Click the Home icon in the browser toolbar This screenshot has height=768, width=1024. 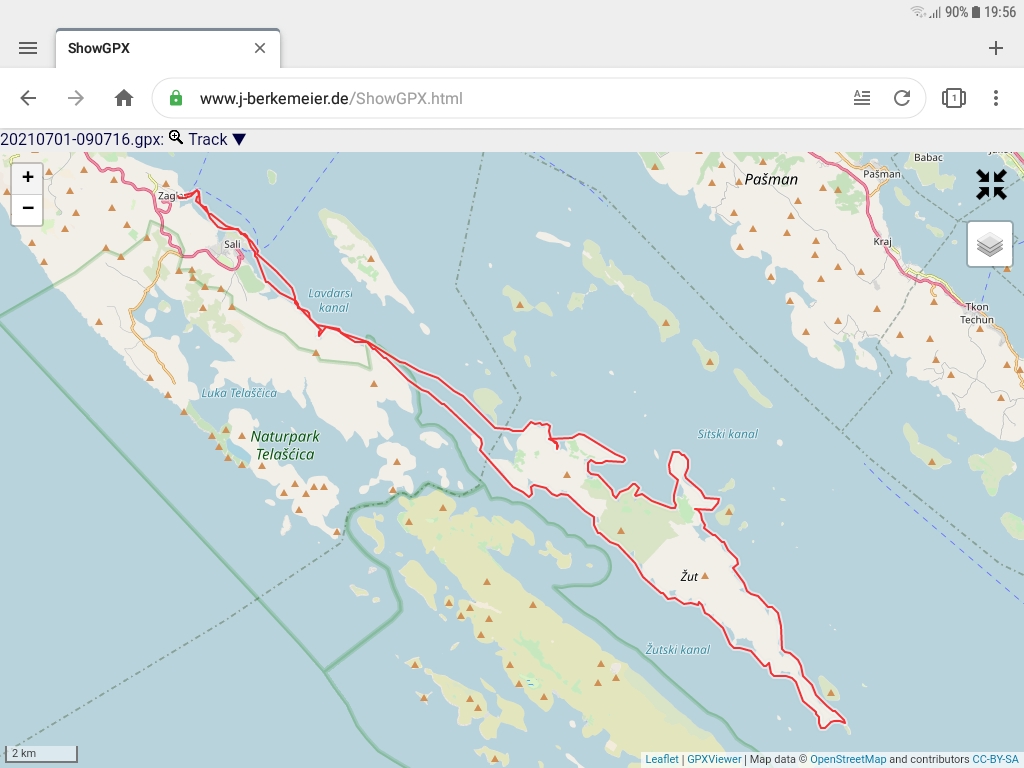(x=124, y=98)
